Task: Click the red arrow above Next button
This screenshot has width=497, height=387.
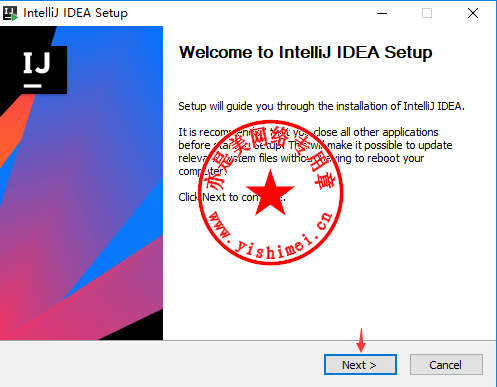Action: 361,340
